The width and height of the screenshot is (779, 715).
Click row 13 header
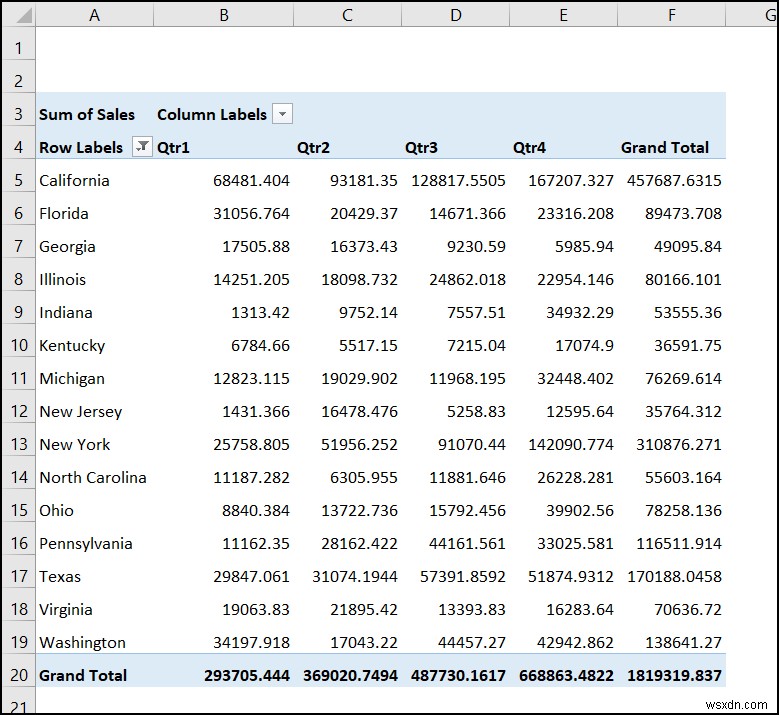(18, 444)
